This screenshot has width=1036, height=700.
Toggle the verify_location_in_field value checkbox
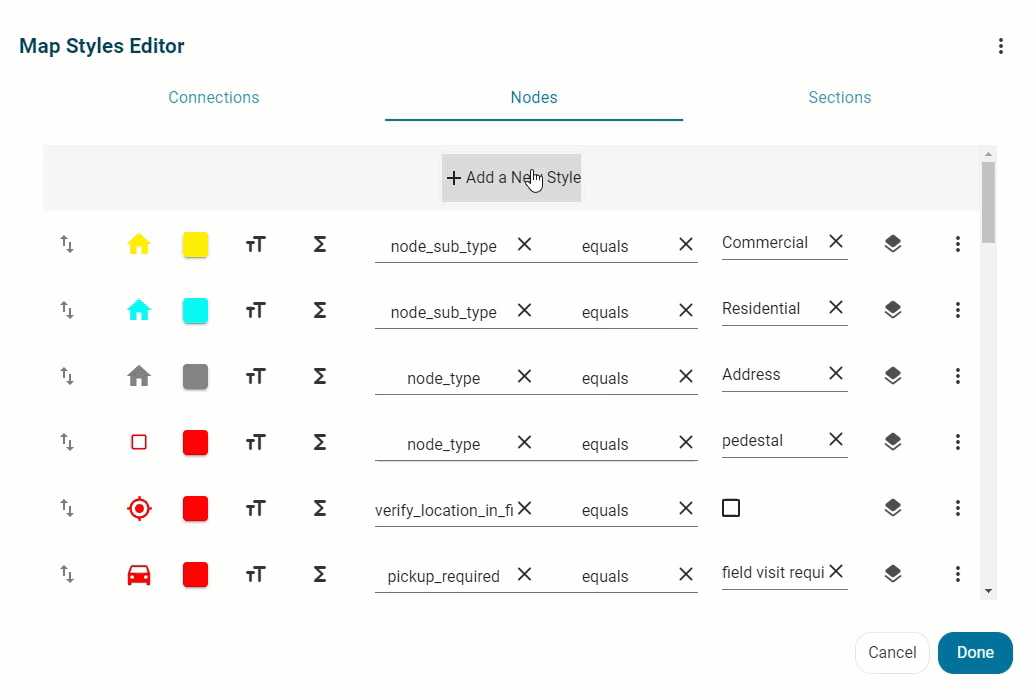click(x=731, y=508)
